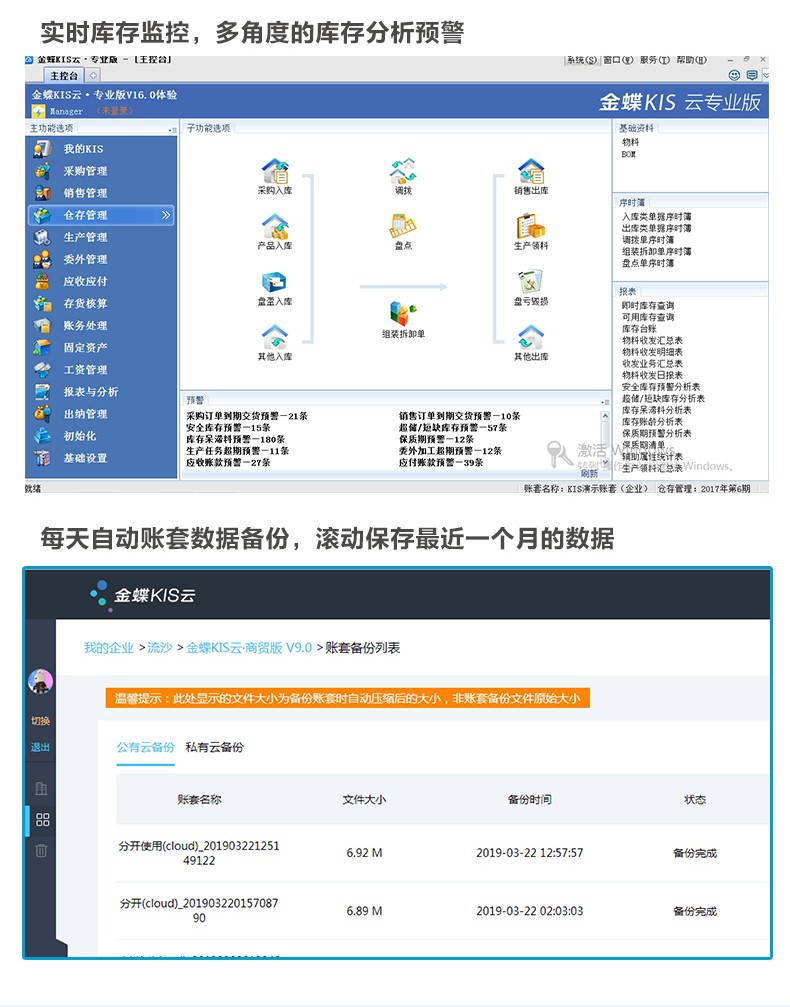Click the 生产管理 sidebar icon

tap(42, 237)
